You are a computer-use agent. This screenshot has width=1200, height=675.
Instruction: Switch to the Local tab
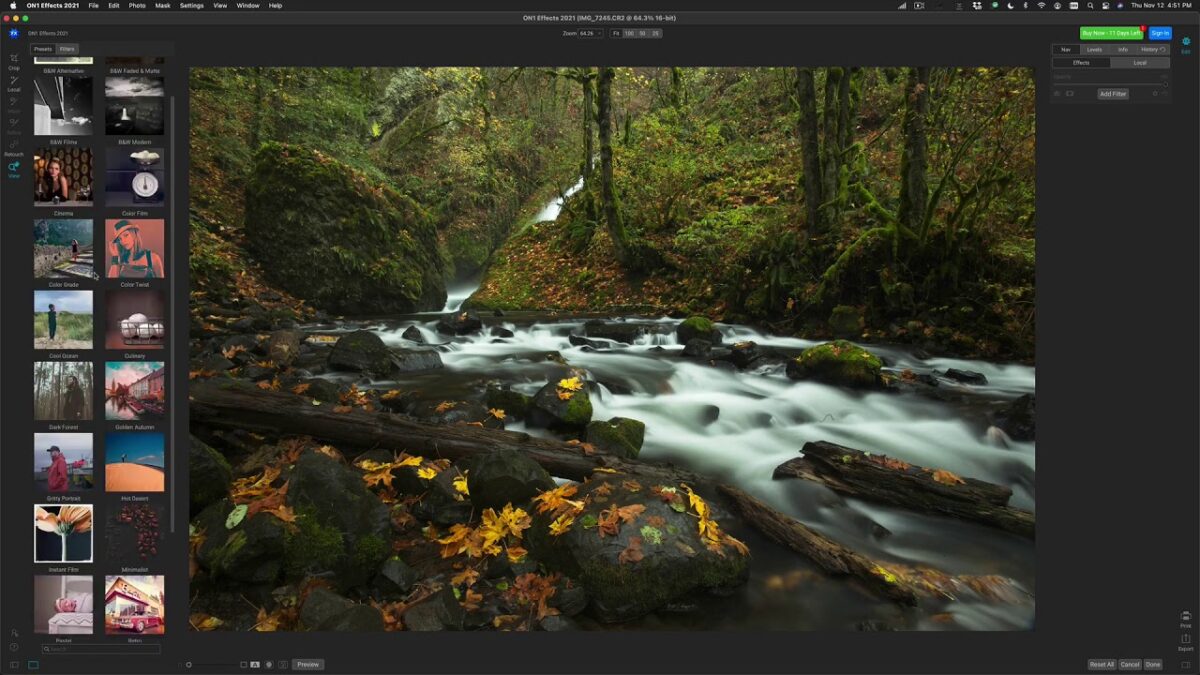(1140, 62)
